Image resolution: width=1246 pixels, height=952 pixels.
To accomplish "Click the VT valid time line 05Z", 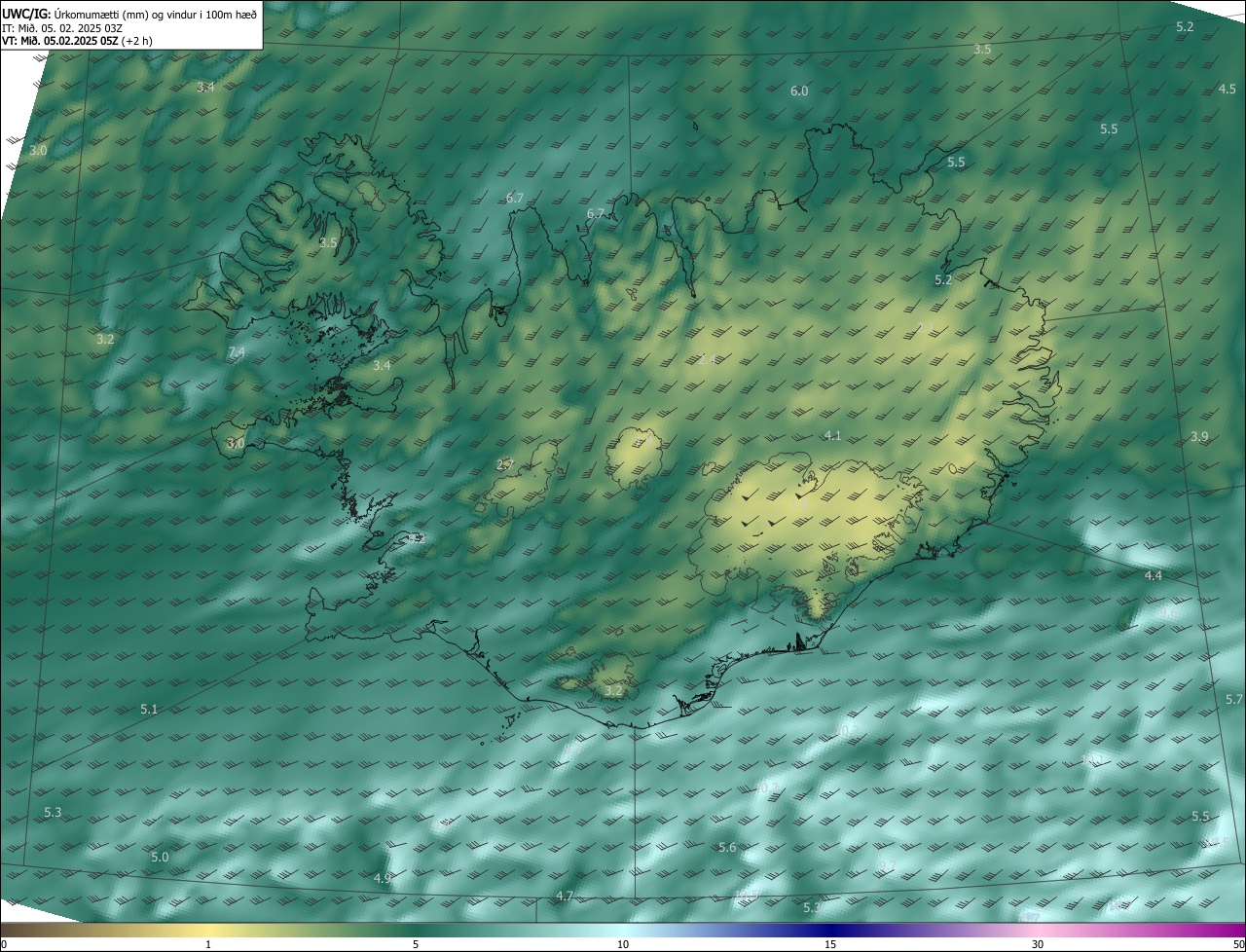I will (78, 41).
